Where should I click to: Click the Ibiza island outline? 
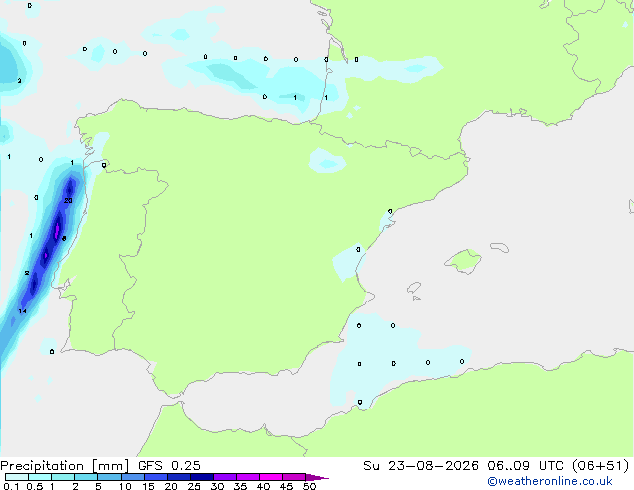coord(414,288)
